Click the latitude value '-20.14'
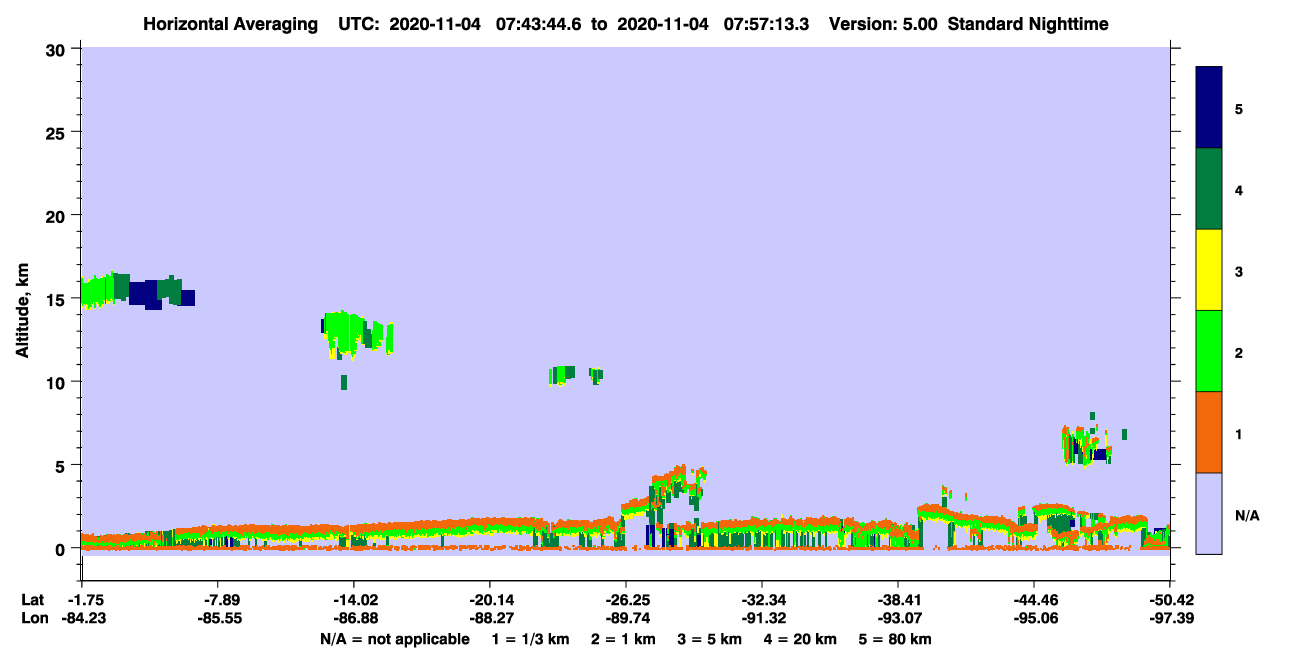Screen dimensions: 1300x667 pos(489,600)
